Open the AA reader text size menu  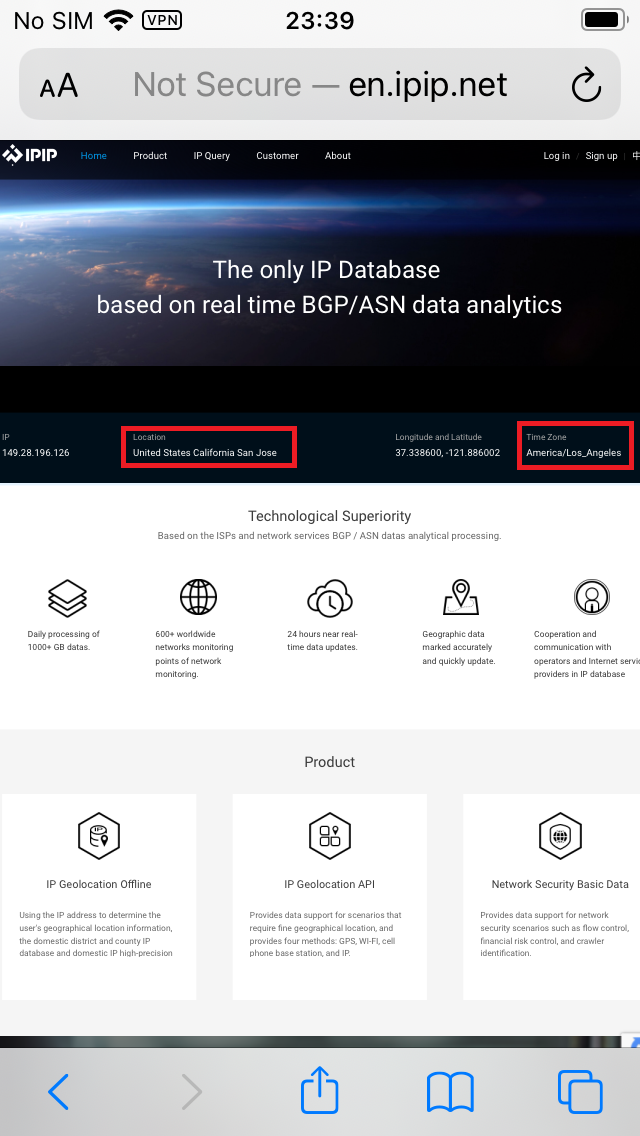click(x=59, y=85)
